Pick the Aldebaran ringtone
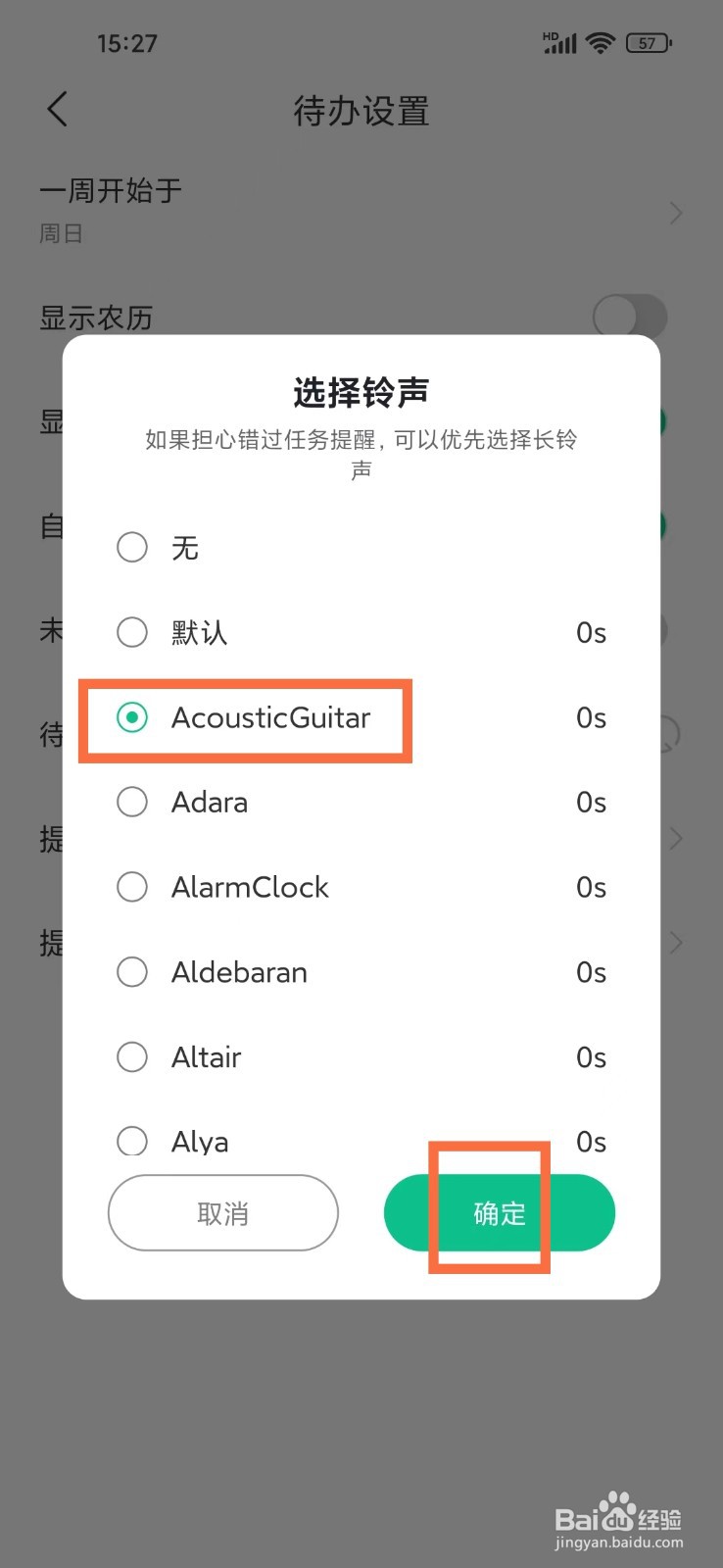Screen dimensions: 723x1568 pyautogui.click(x=132, y=972)
